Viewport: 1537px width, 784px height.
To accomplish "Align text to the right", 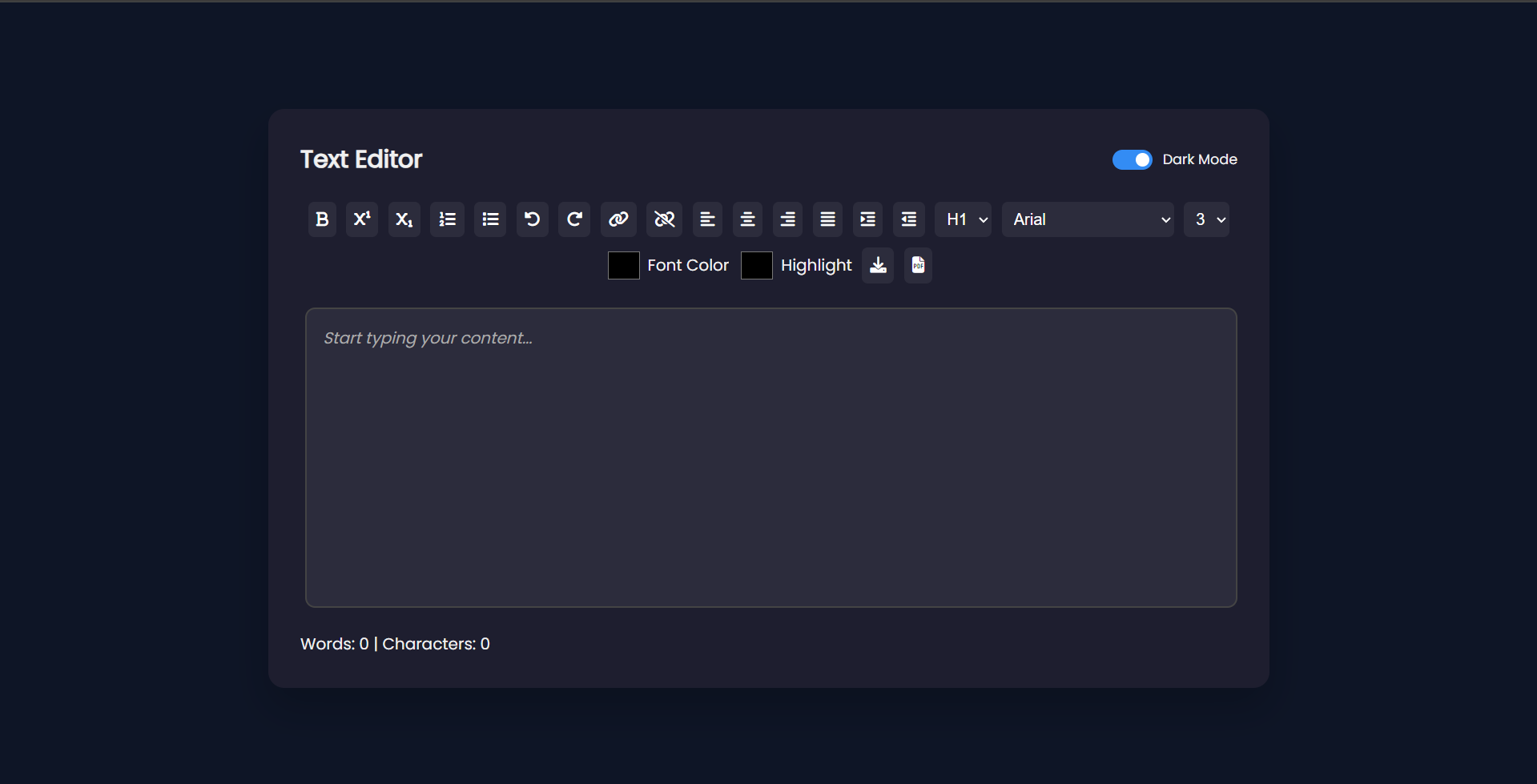I will 787,219.
